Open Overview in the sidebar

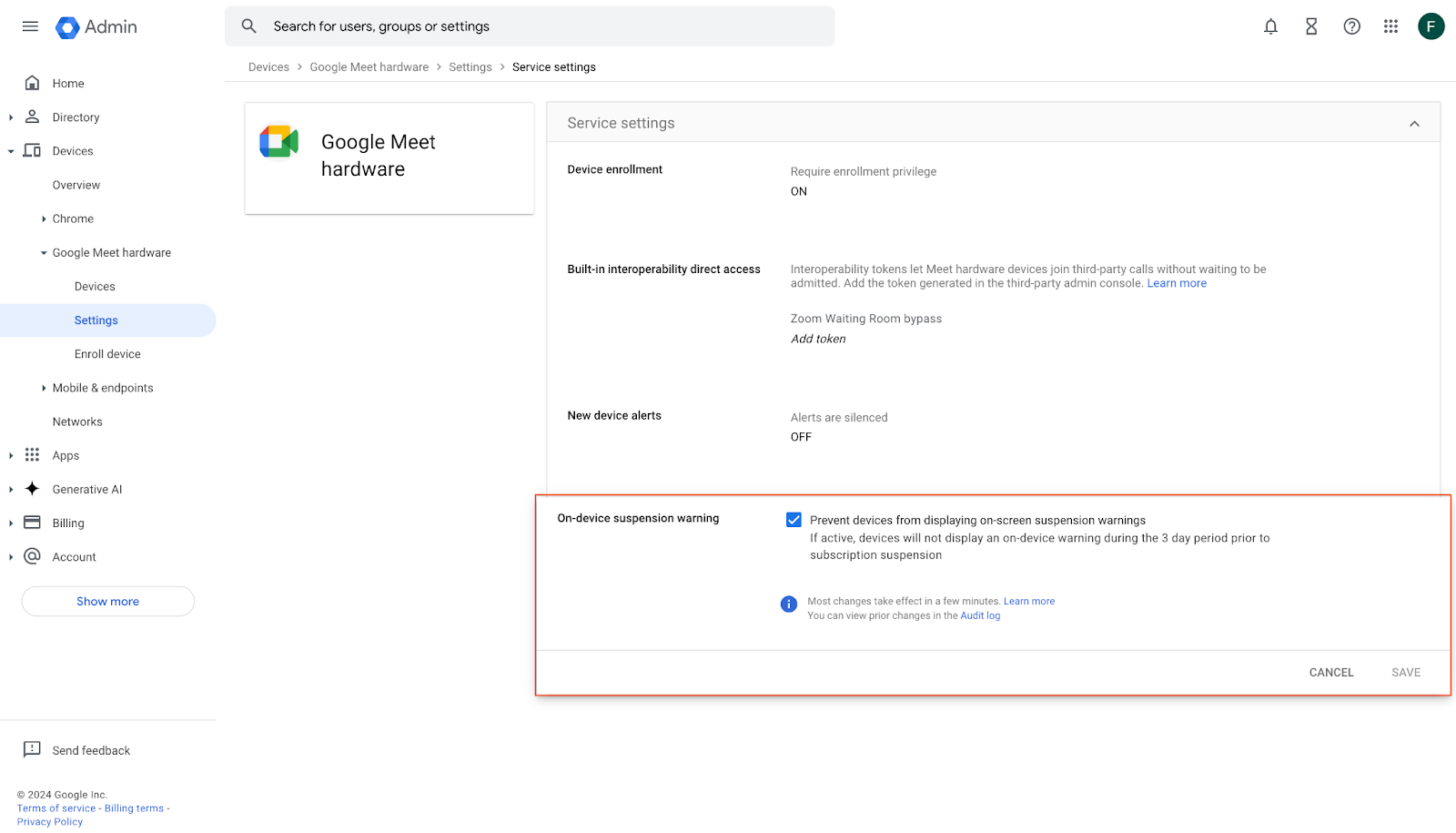[76, 185]
